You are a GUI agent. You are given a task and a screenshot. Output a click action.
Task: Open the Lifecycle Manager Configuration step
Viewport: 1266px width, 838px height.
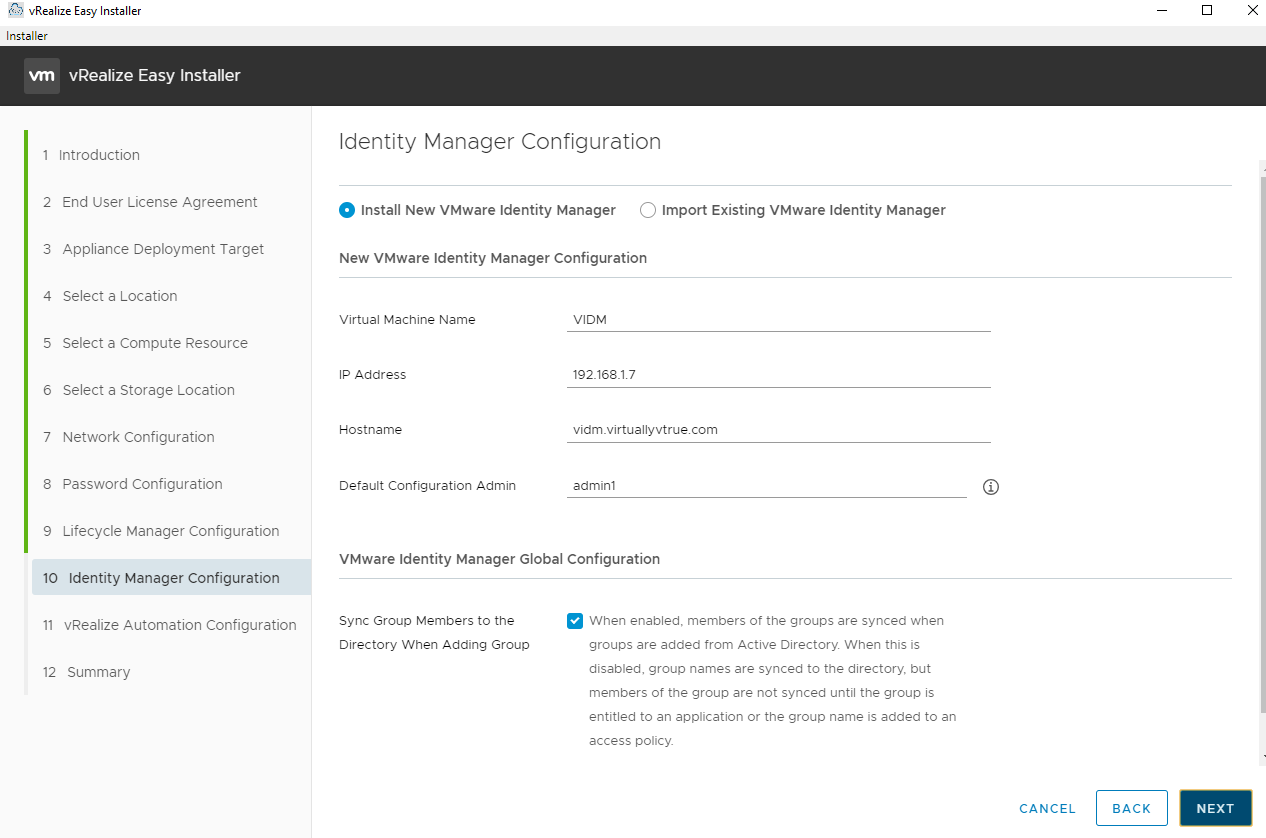coord(169,531)
